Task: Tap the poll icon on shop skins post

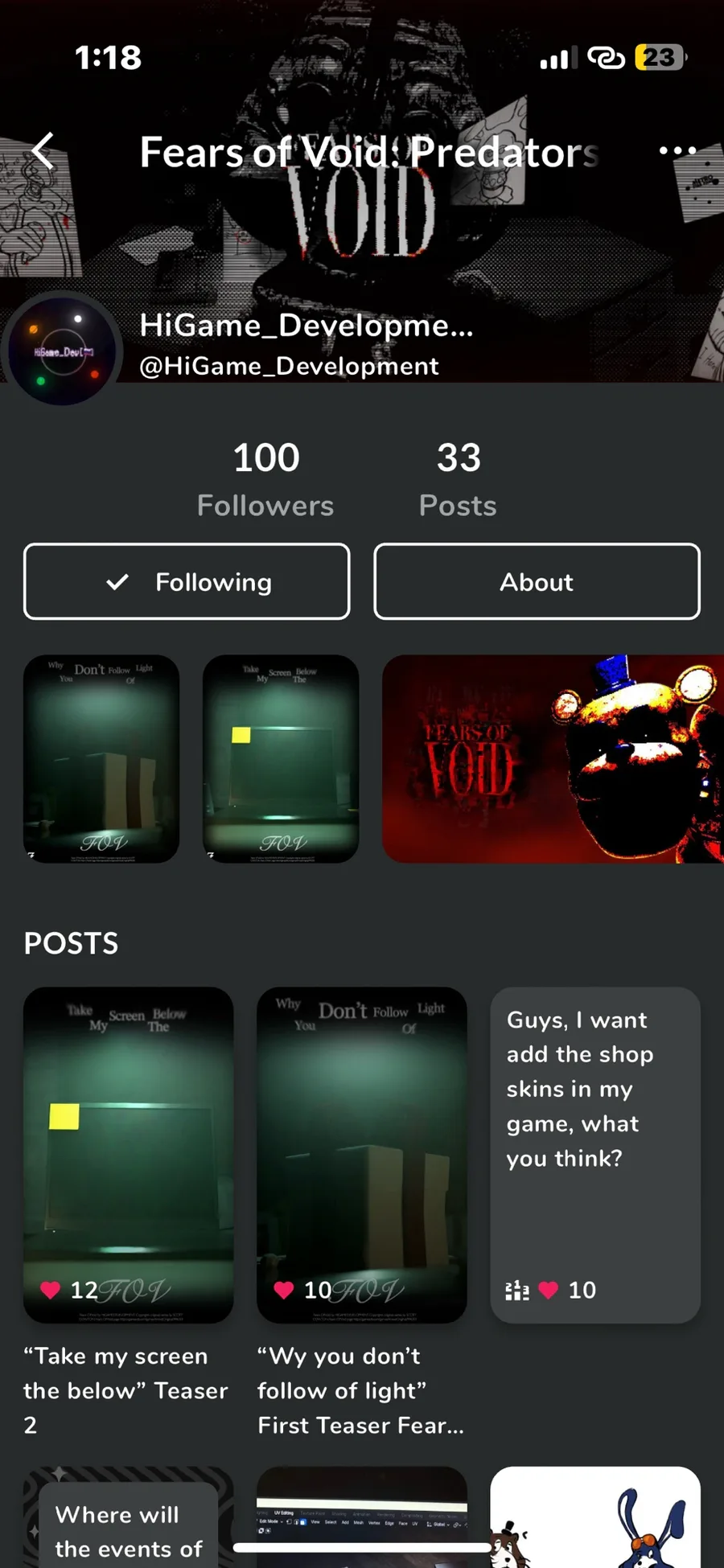Action: coord(516,1290)
